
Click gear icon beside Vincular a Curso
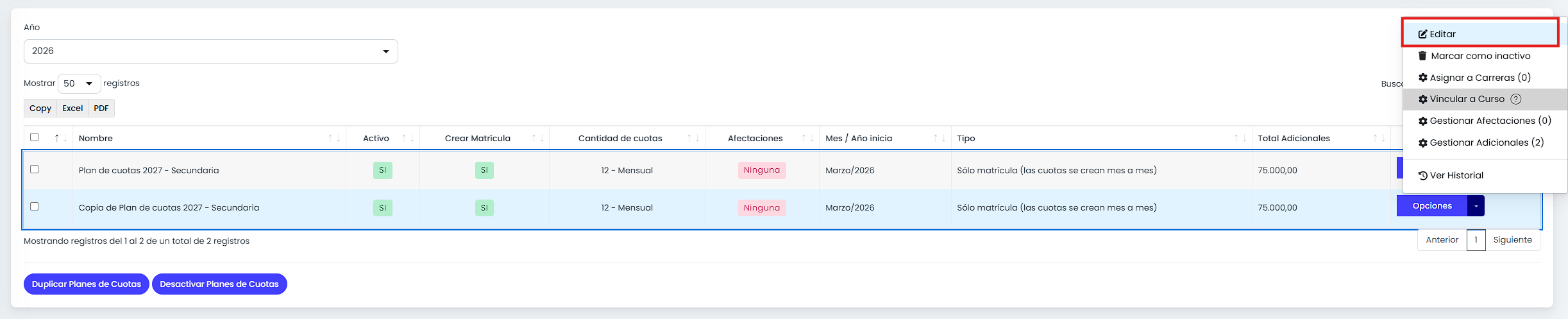1422,99
